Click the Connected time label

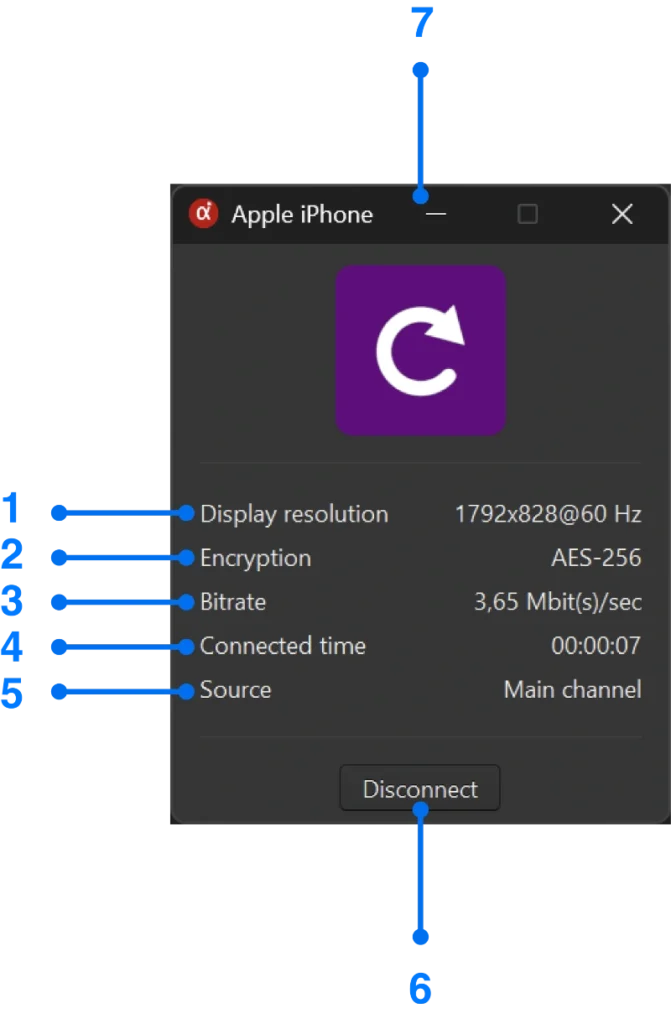283,646
